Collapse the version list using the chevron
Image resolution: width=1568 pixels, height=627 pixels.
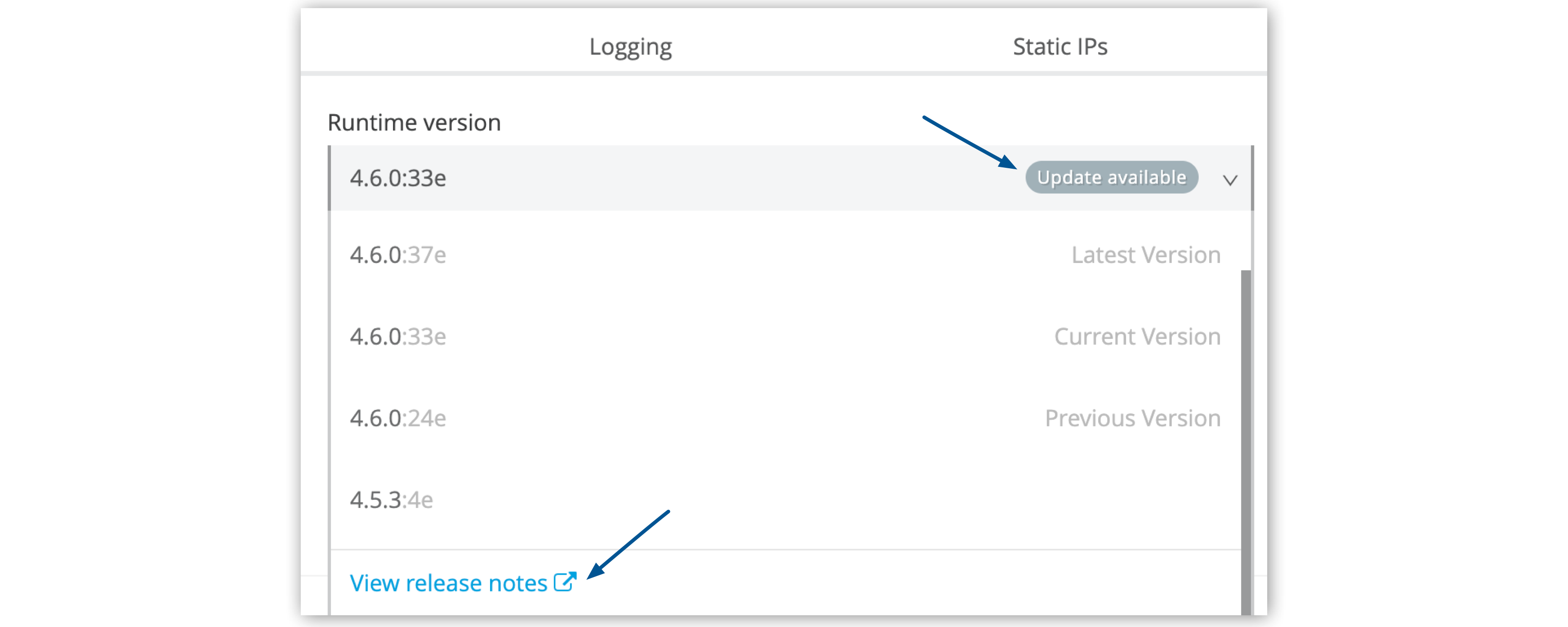tap(1231, 180)
